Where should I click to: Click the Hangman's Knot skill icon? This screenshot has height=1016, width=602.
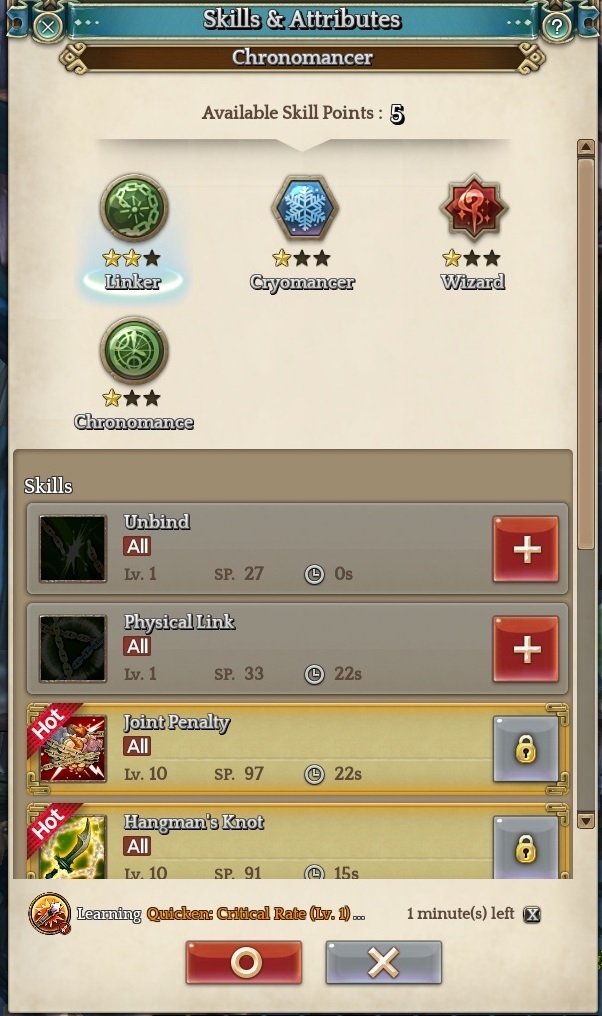(x=73, y=846)
